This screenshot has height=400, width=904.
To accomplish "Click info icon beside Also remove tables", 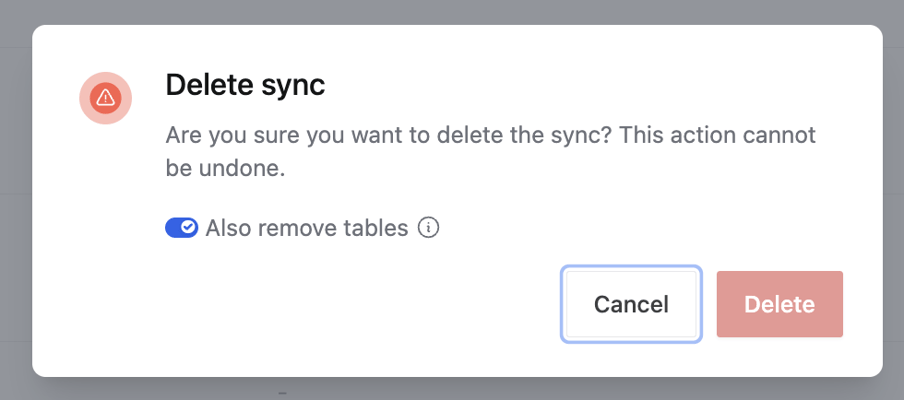I will (x=429, y=228).
